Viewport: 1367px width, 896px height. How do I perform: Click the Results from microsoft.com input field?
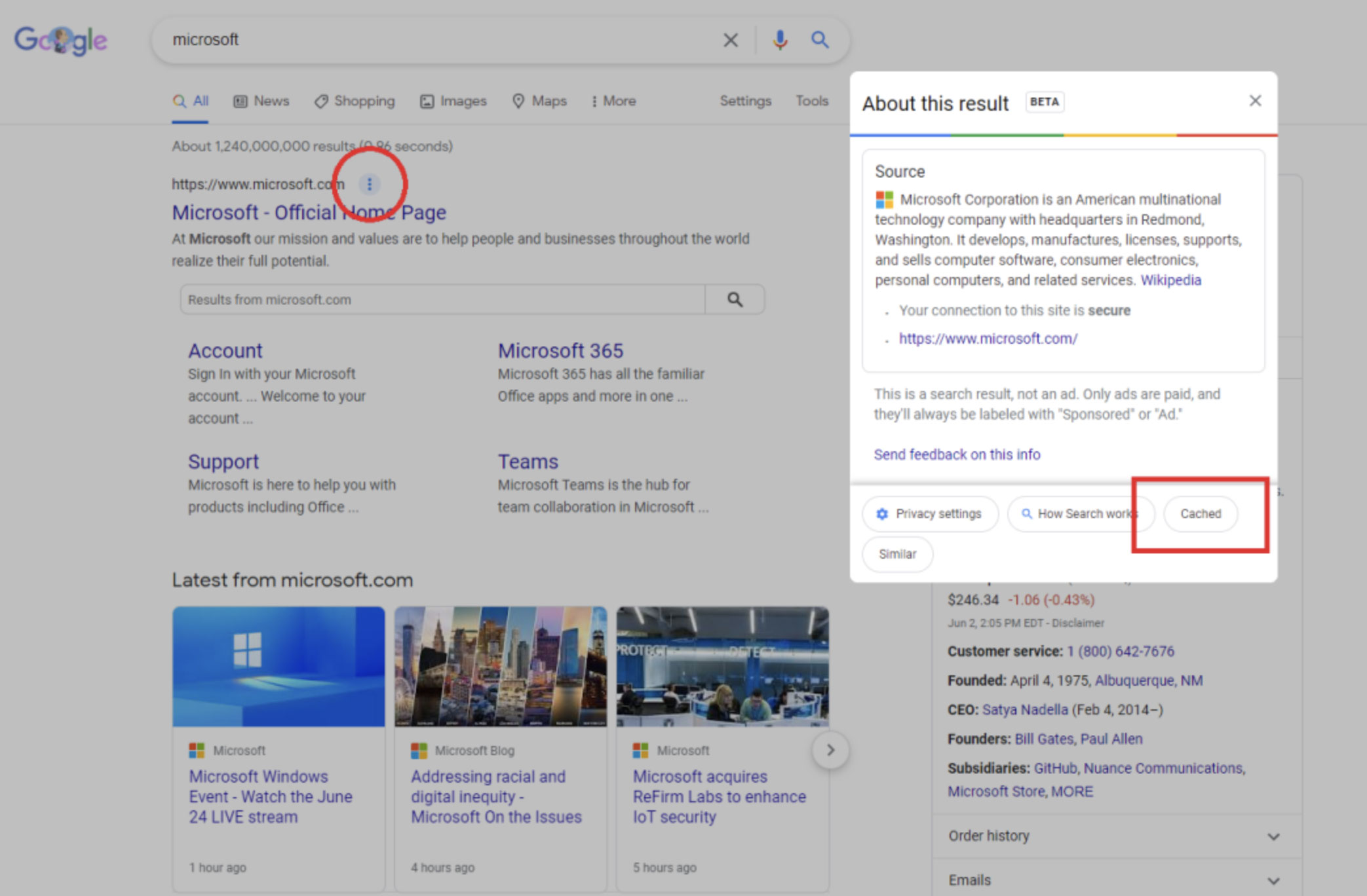442,299
